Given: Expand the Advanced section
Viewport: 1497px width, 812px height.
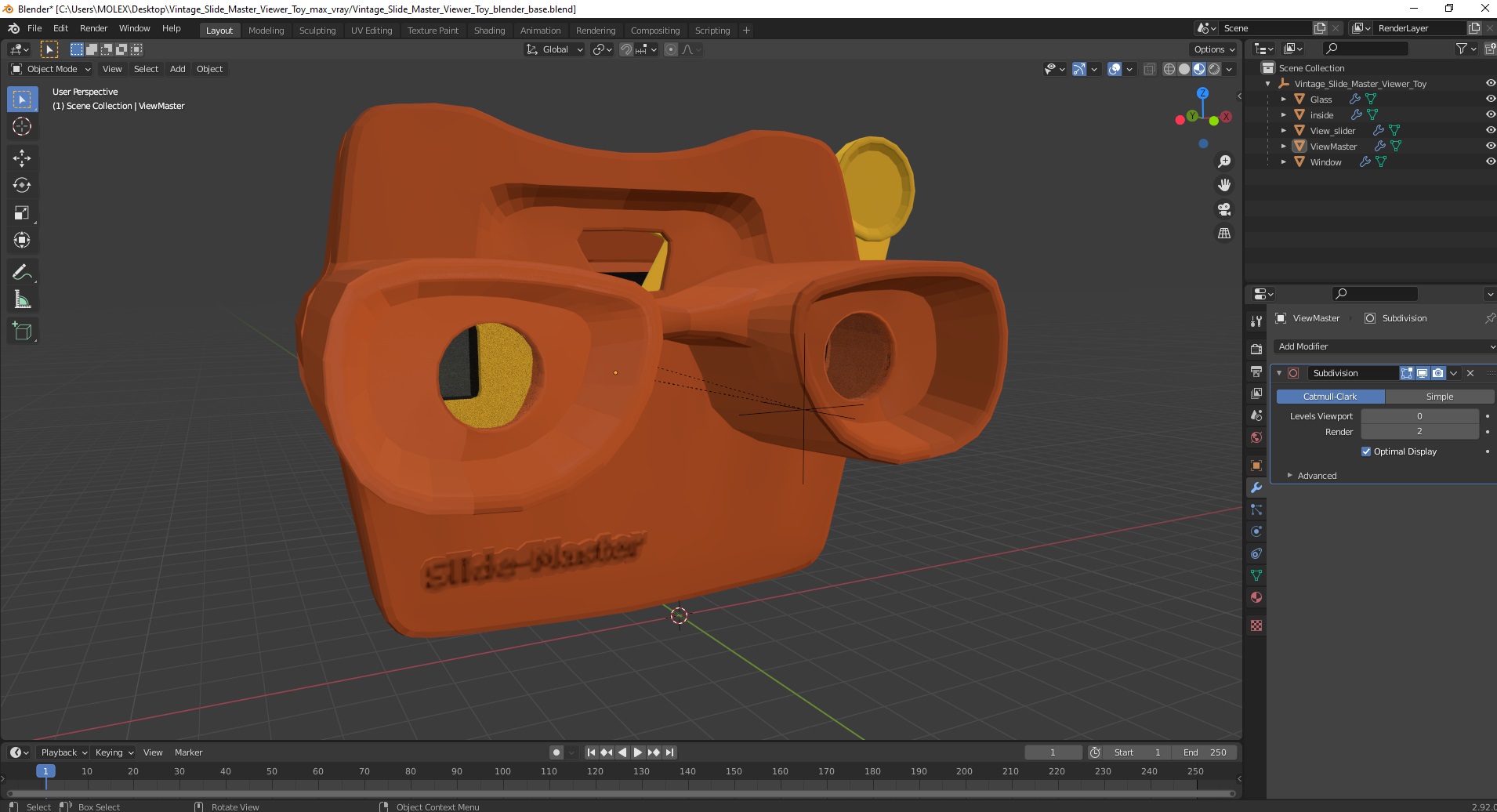Looking at the screenshot, I should tap(1317, 476).
